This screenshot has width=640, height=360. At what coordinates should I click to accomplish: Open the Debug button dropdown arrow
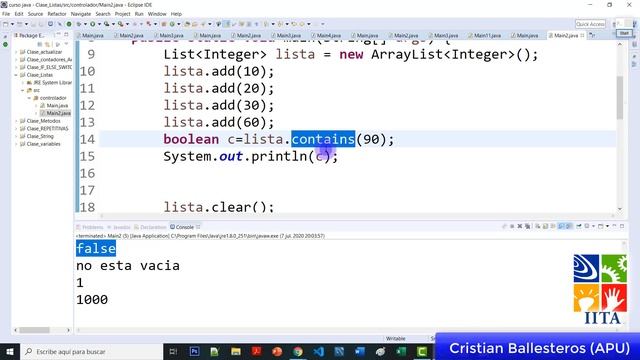pos(85,24)
